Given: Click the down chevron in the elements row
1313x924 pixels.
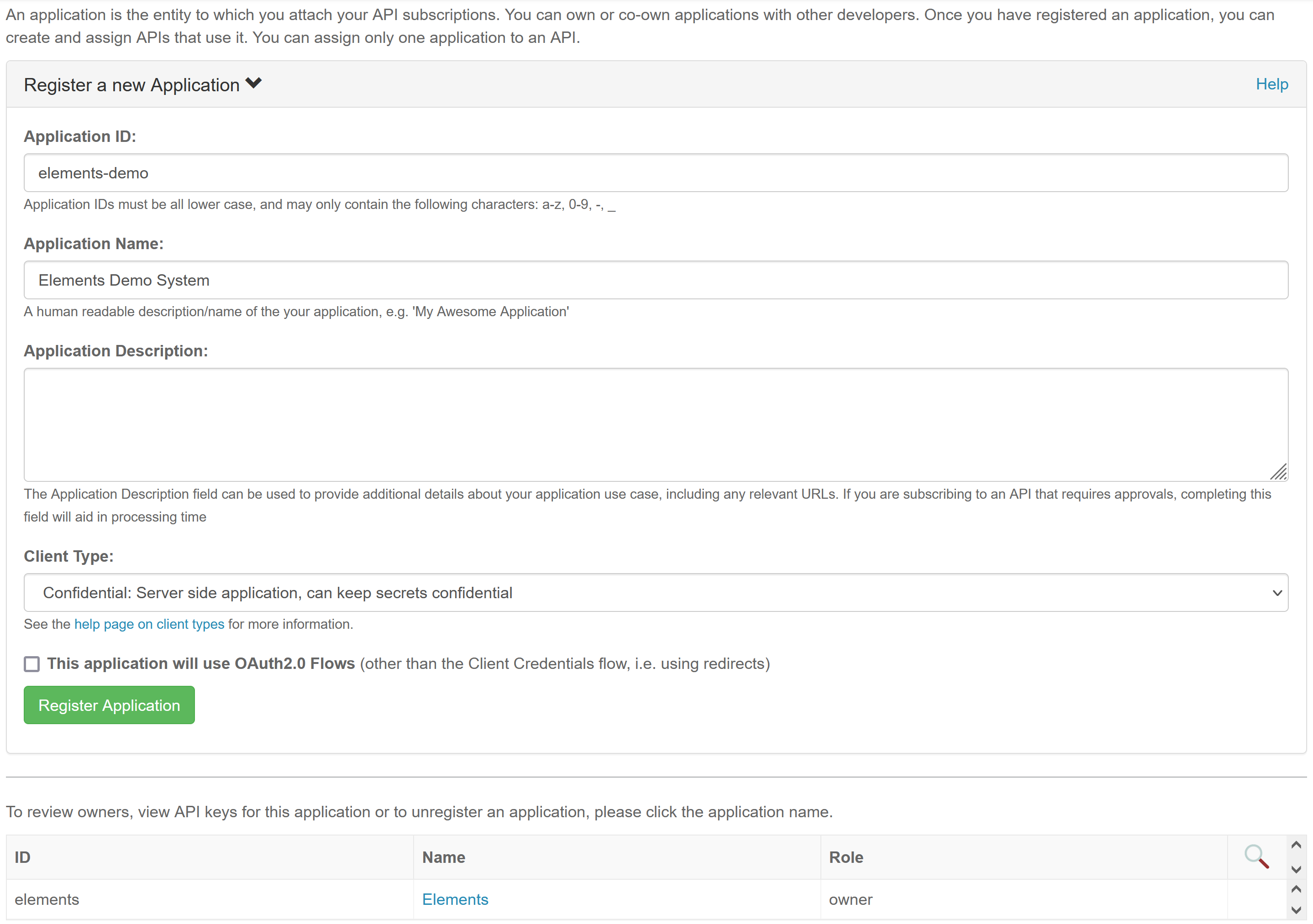Looking at the screenshot, I should [x=1297, y=910].
